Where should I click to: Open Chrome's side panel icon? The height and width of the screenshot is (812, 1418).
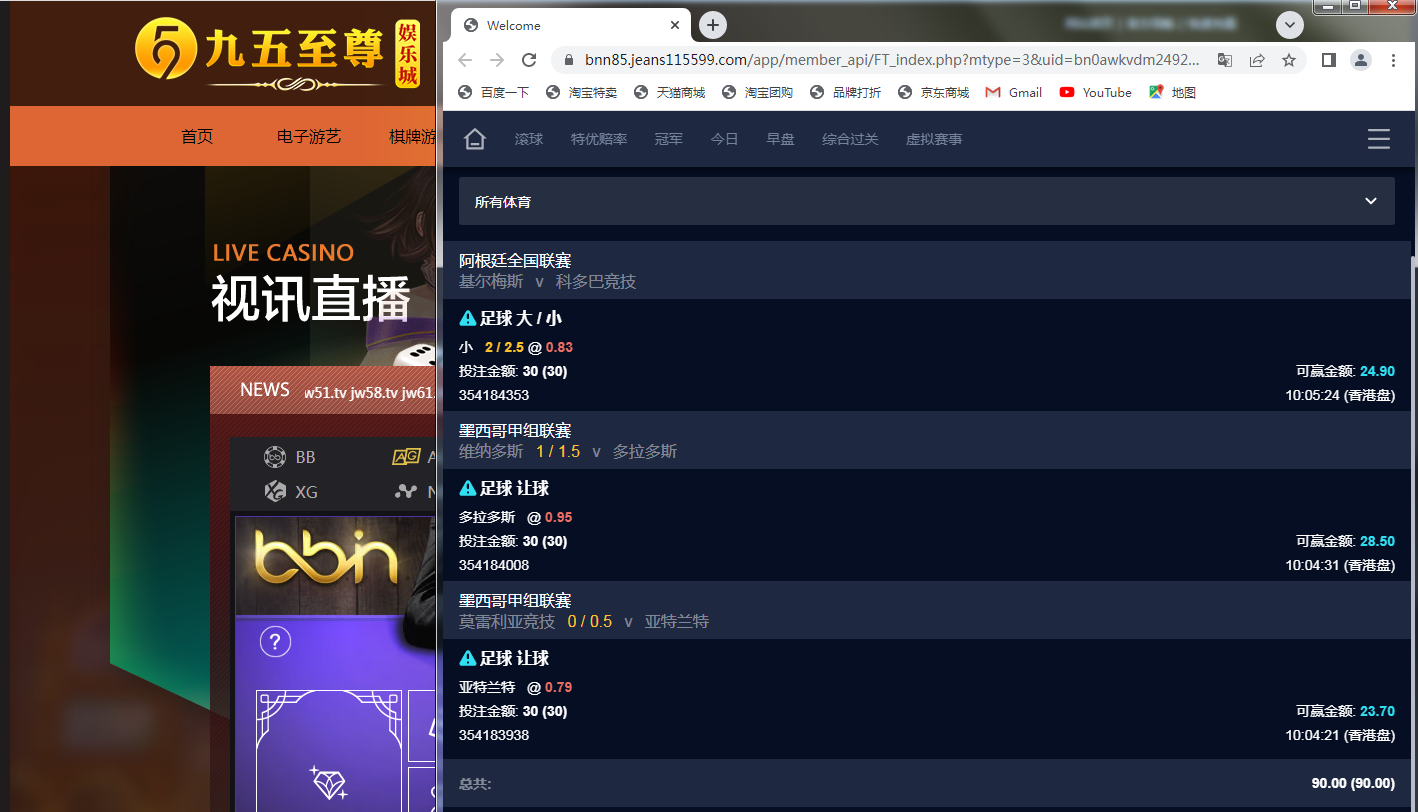point(1329,60)
